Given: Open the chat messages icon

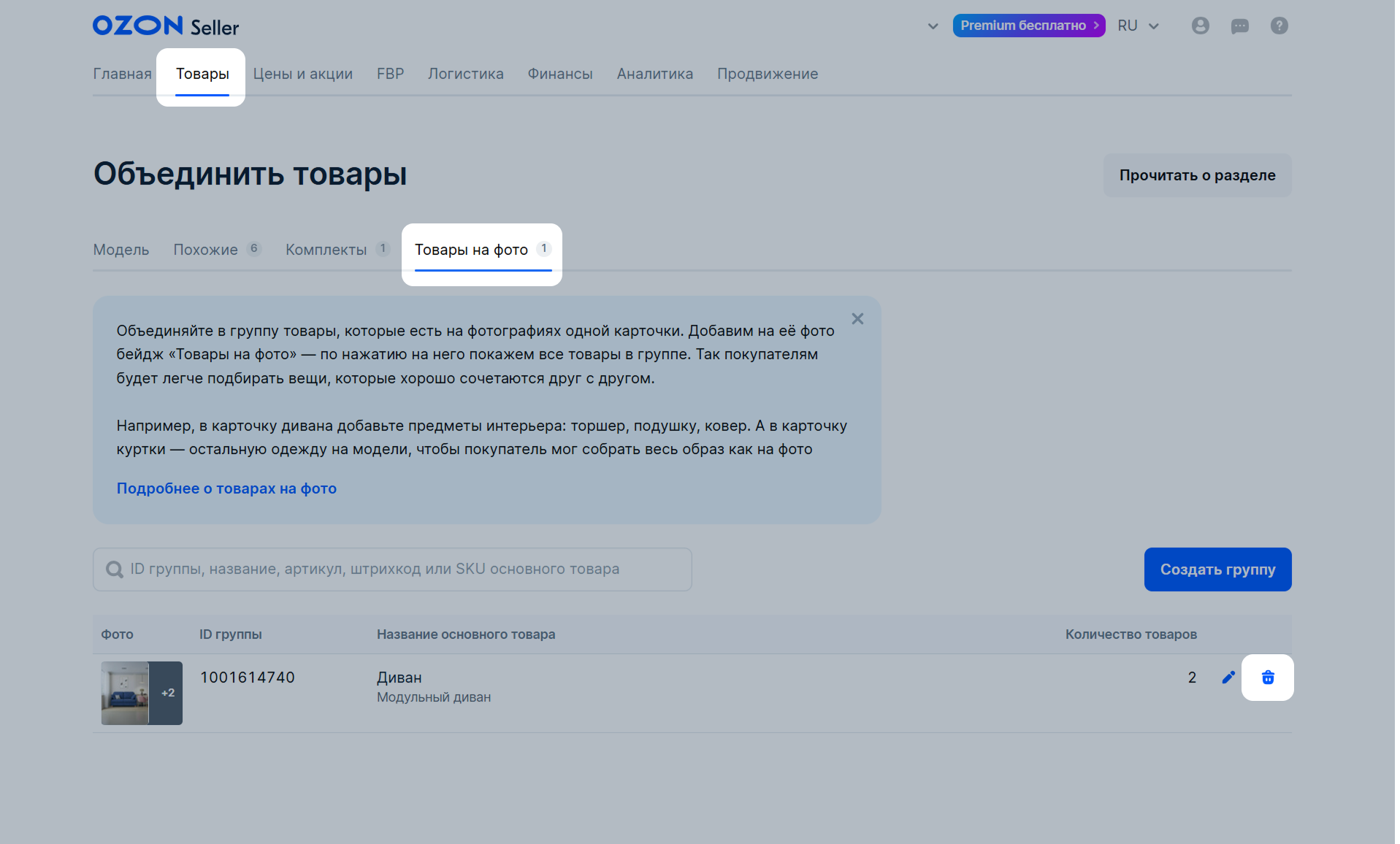Looking at the screenshot, I should 1240,26.
